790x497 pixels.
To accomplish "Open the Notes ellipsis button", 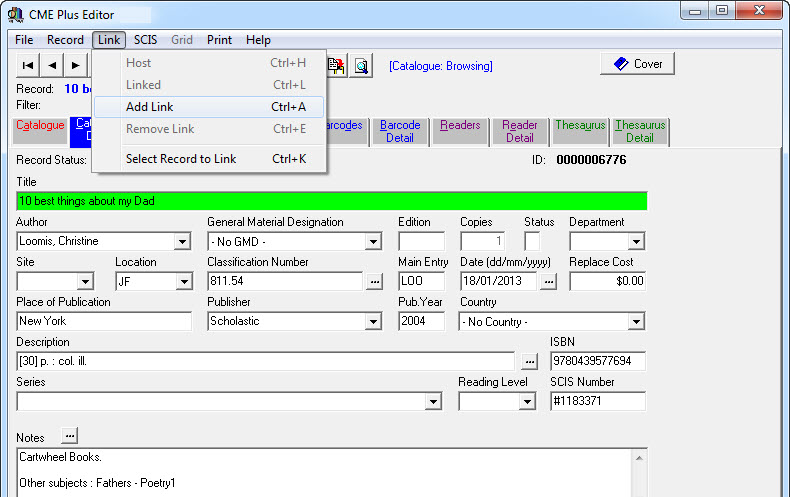I will [x=69, y=436].
